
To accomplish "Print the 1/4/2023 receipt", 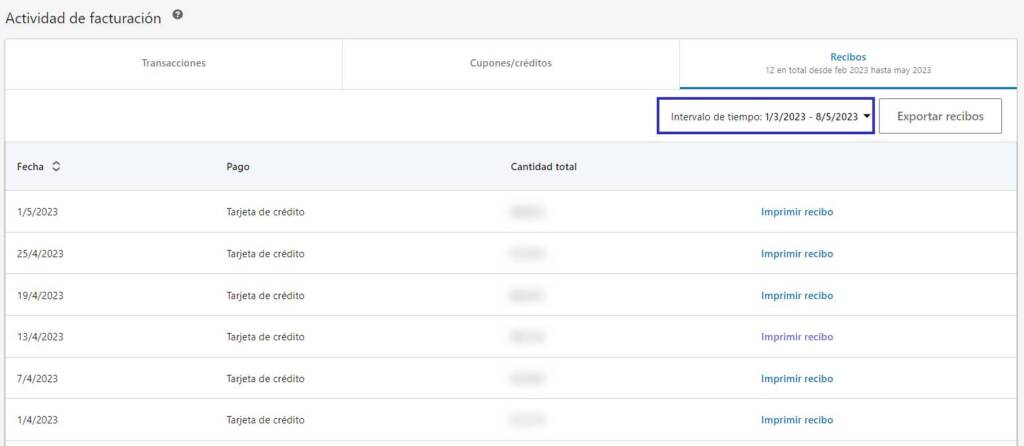I will coord(796,420).
